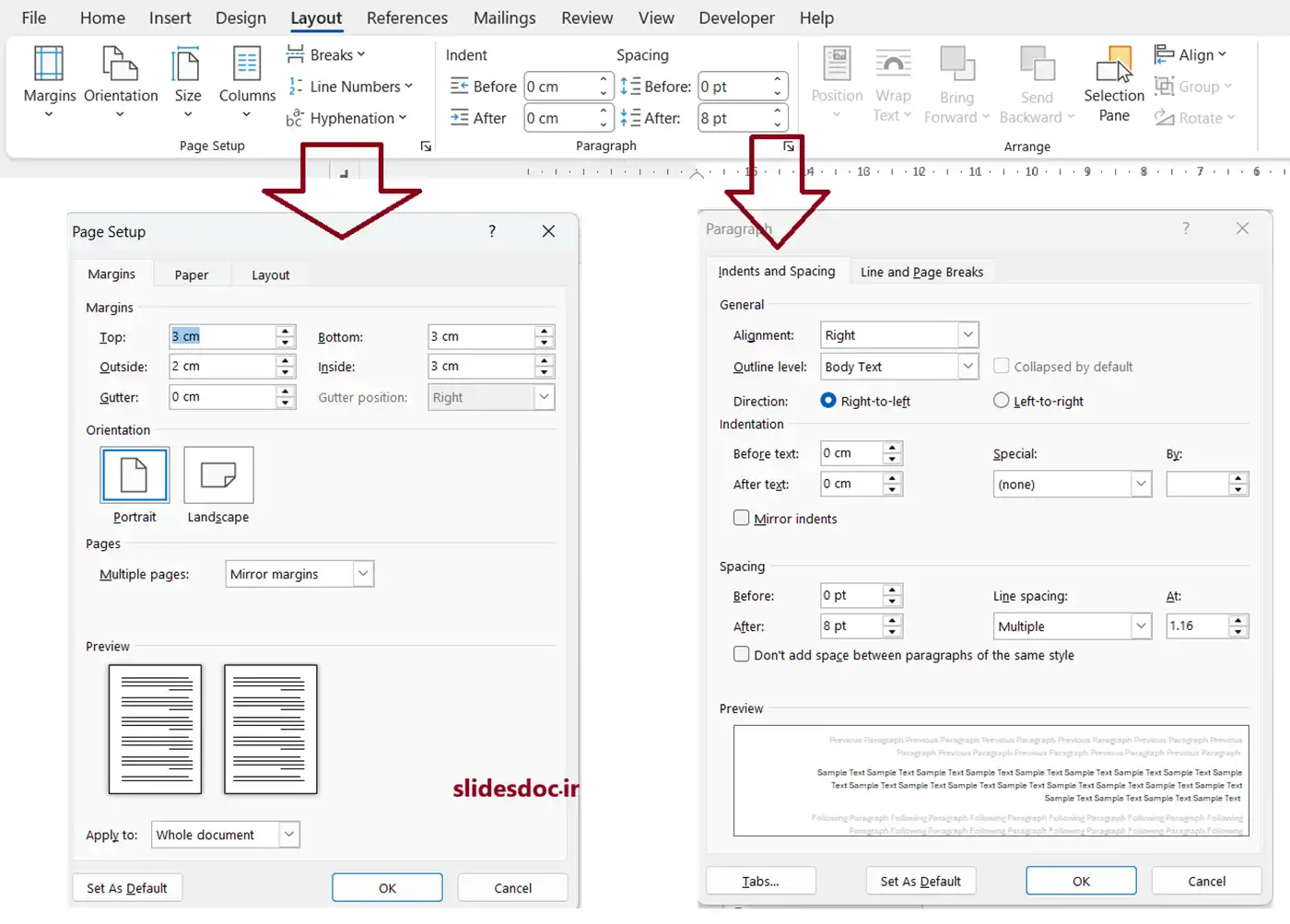Open the Selection Pane
1290x924 pixels.
pos(1114,83)
